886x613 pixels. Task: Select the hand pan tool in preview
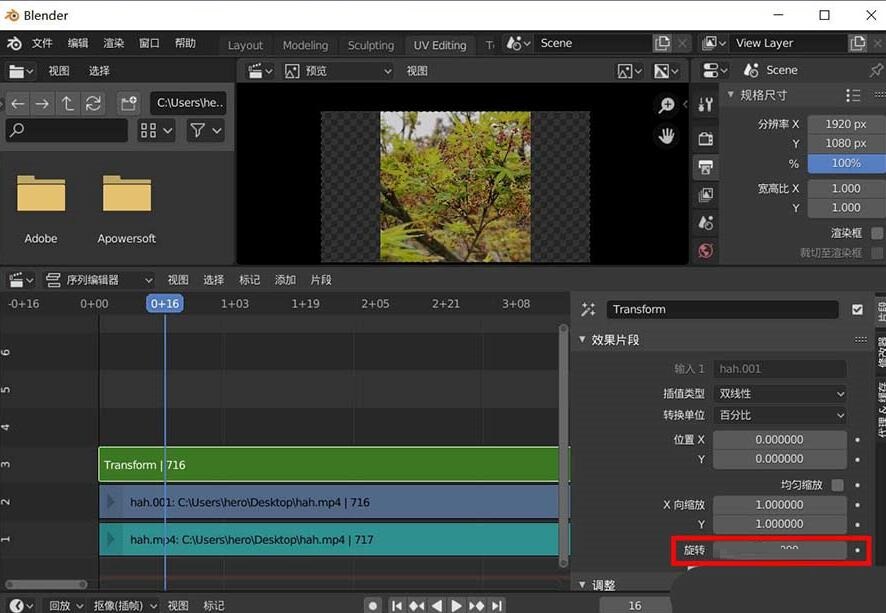[x=667, y=135]
